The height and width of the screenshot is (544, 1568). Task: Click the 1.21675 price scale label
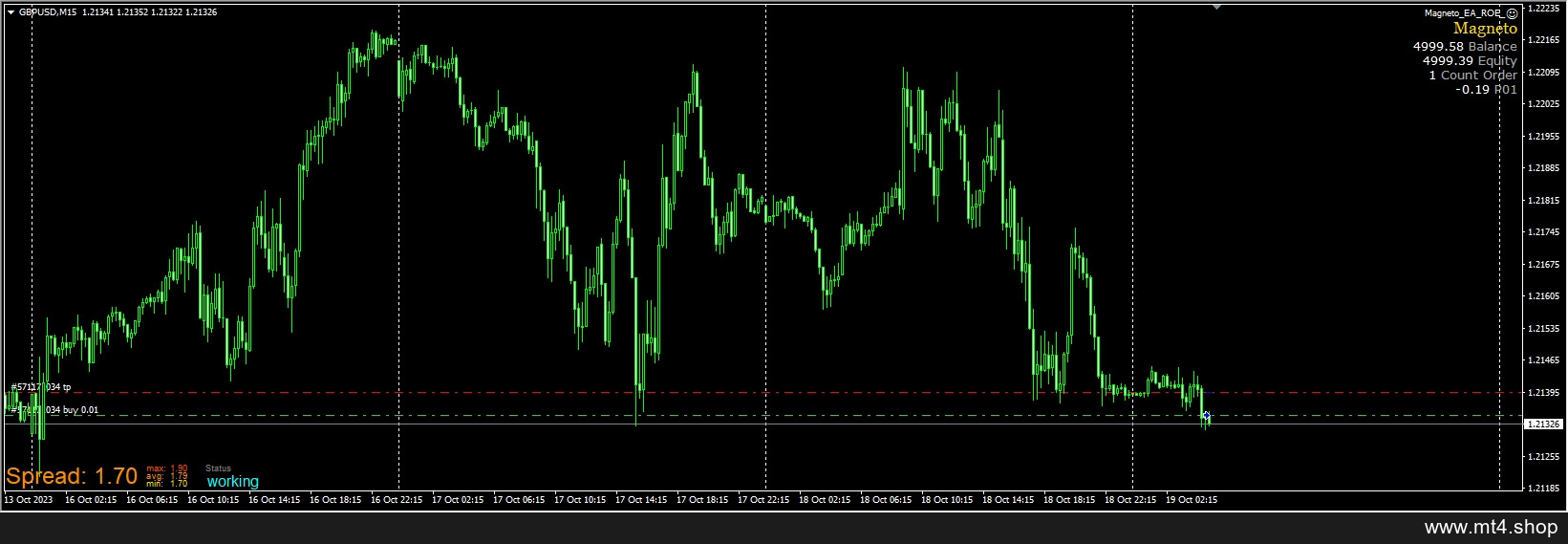(x=1544, y=264)
